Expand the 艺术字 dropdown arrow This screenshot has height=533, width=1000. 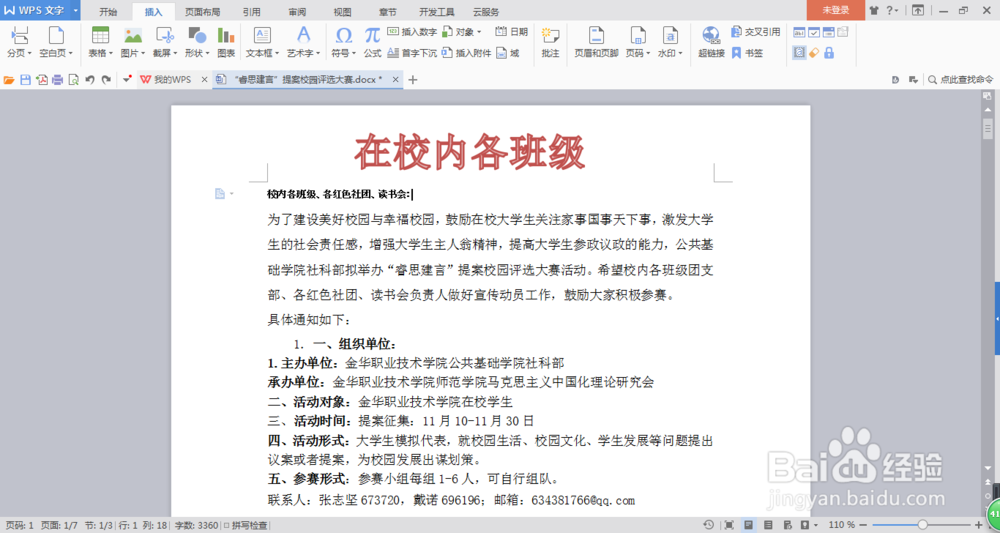(x=319, y=54)
